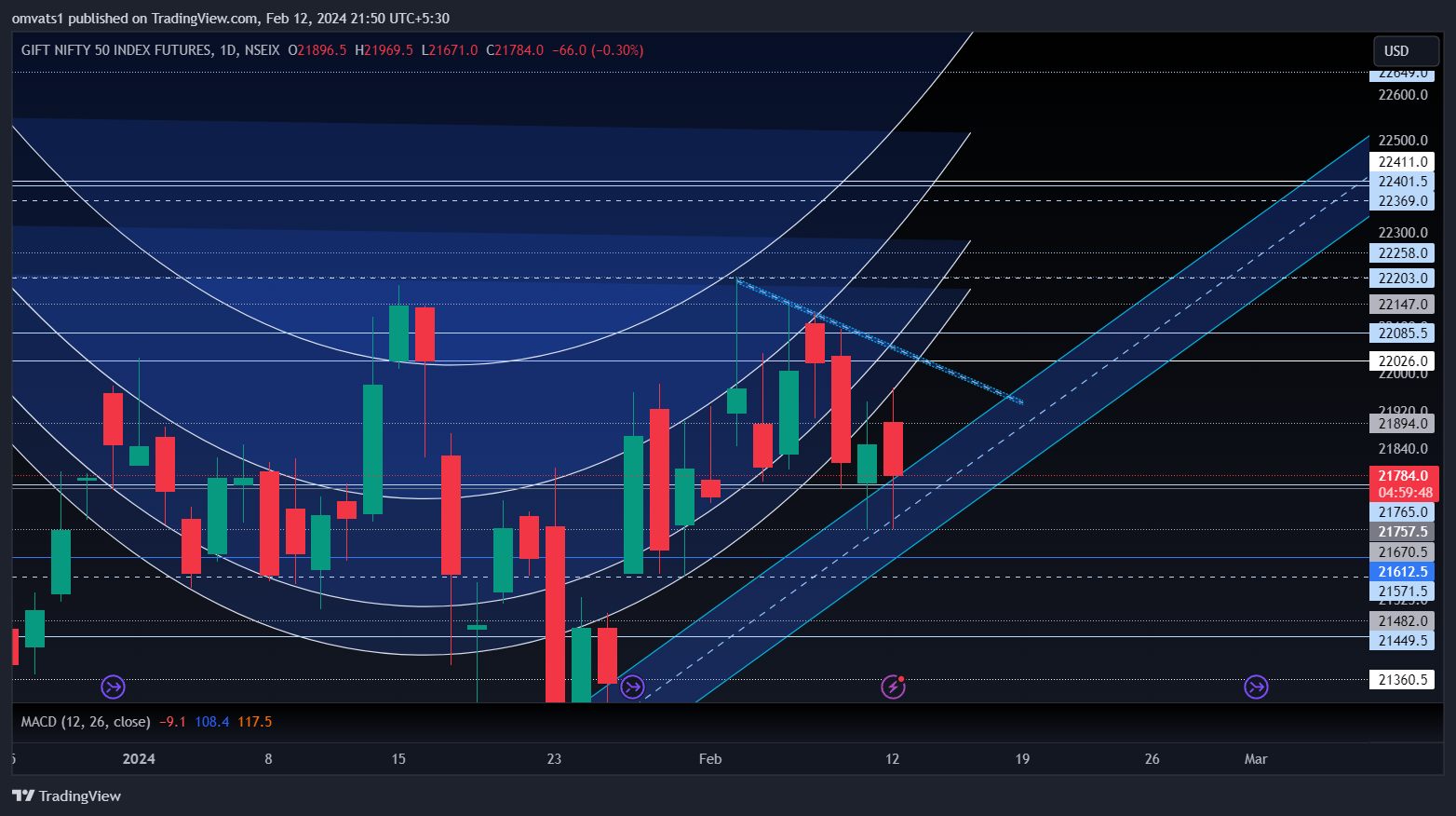
Task: Click the price label 21765.0
Action: [x=1402, y=512]
